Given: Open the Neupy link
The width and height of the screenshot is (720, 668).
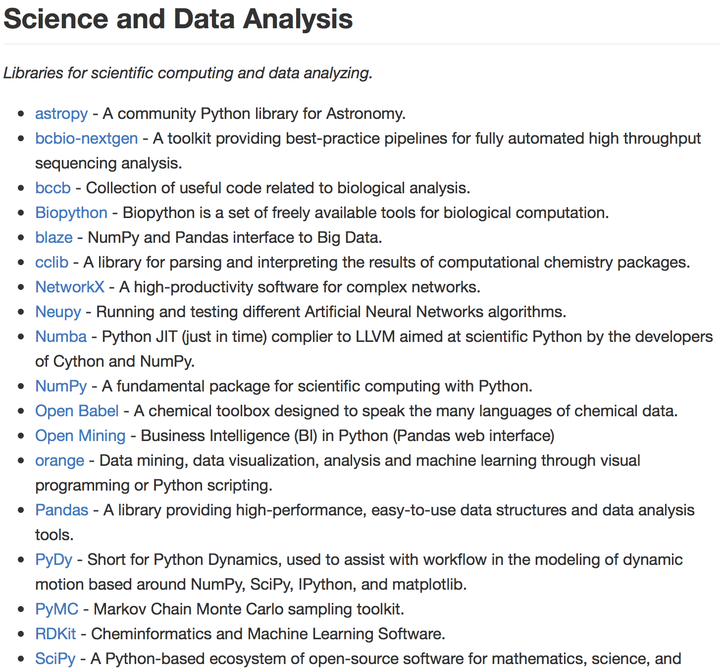Looking at the screenshot, I should (x=58, y=312).
